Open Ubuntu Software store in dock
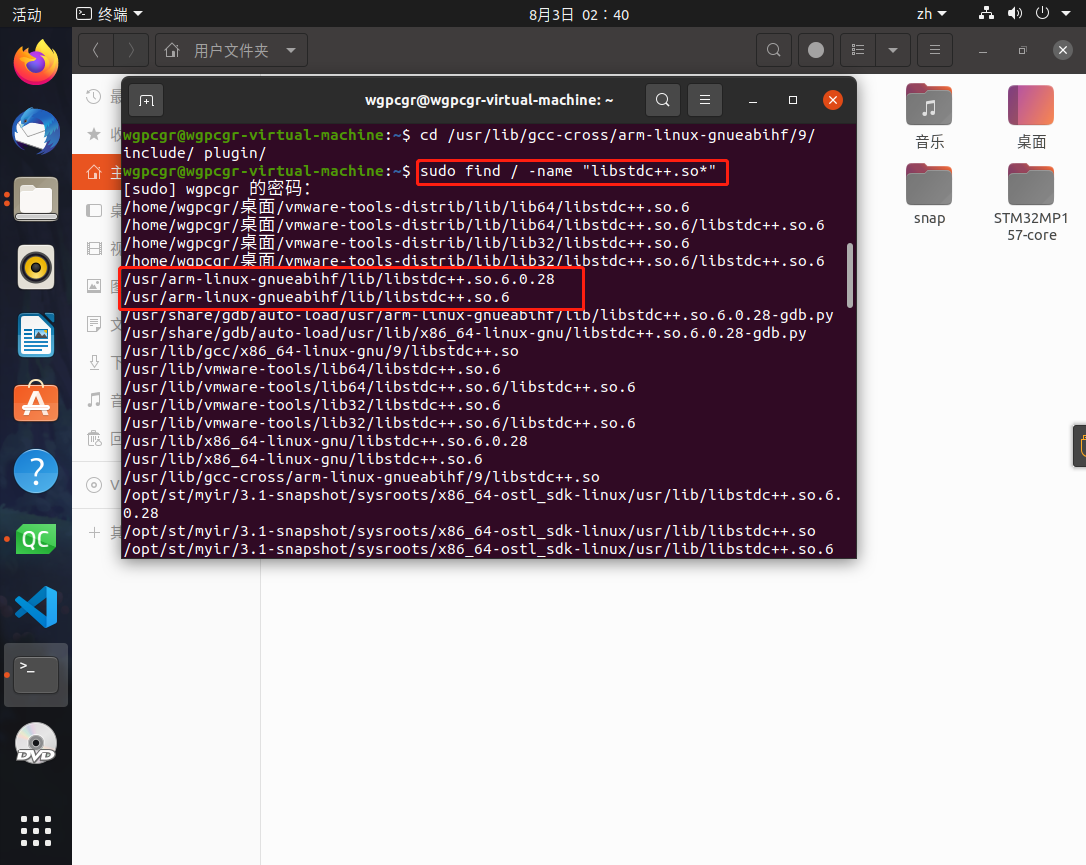This screenshot has height=865, width=1086. [x=36, y=402]
